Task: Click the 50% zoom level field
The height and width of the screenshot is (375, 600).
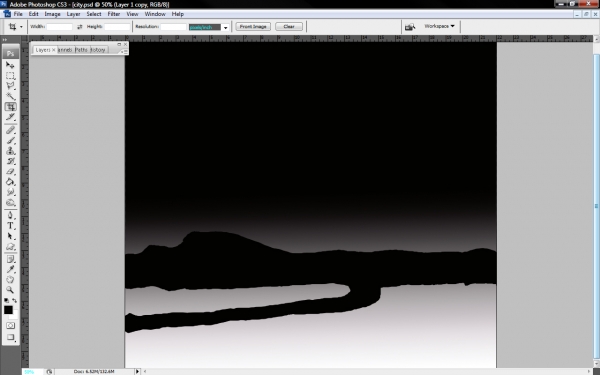Action: [32, 372]
